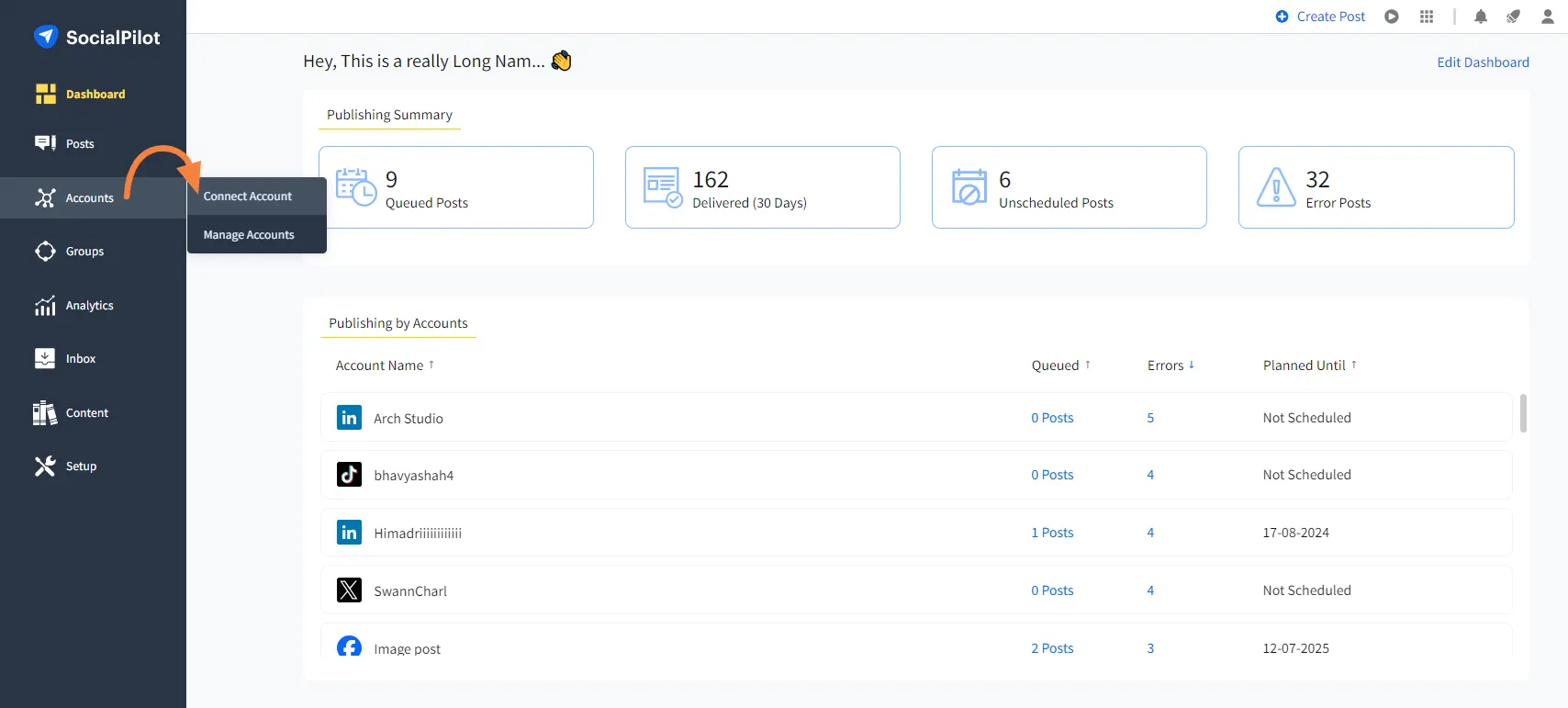Viewport: 1568px width, 708px height.
Task: Click the Facebook icon for Image post
Action: tap(349, 646)
